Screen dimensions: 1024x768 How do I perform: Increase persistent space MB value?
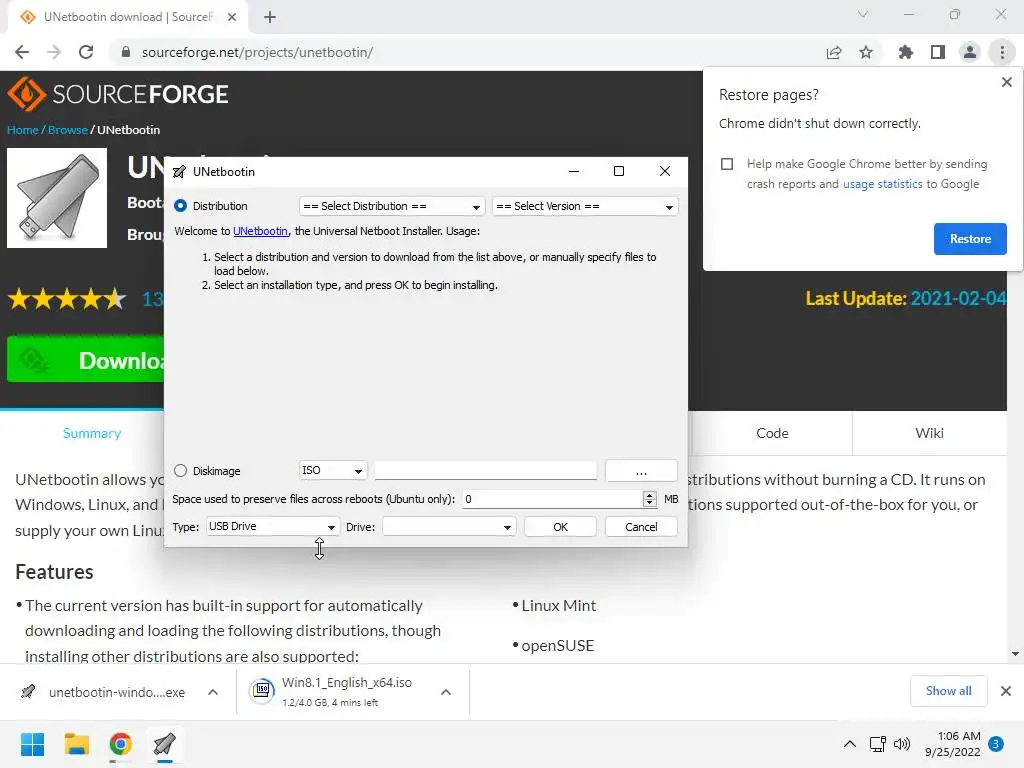click(x=649, y=495)
